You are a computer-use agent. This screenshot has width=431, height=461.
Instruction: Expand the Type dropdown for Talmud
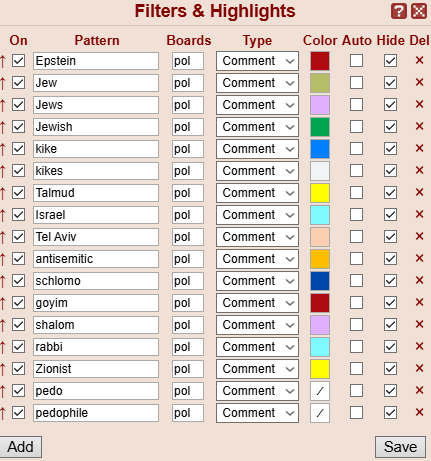point(257,193)
